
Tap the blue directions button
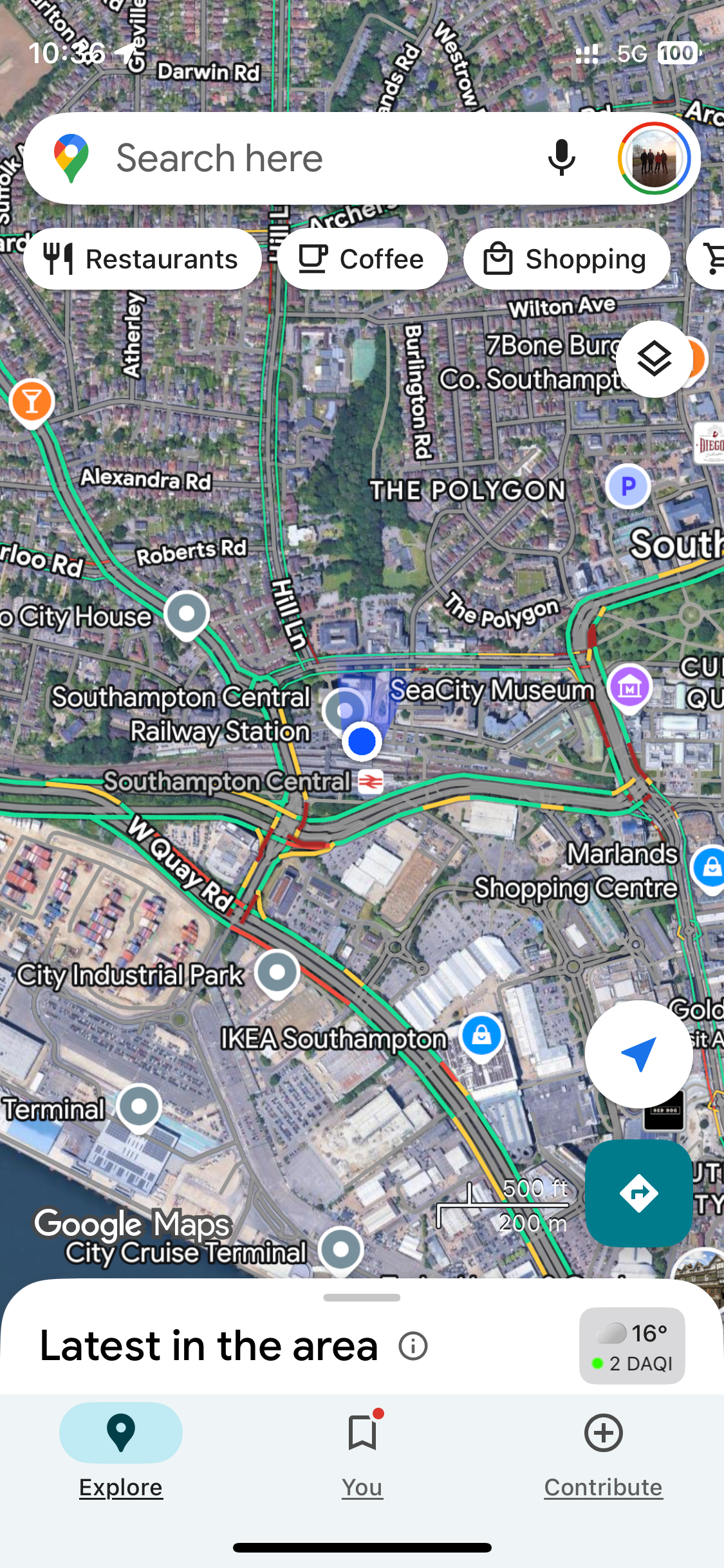pos(638,1193)
